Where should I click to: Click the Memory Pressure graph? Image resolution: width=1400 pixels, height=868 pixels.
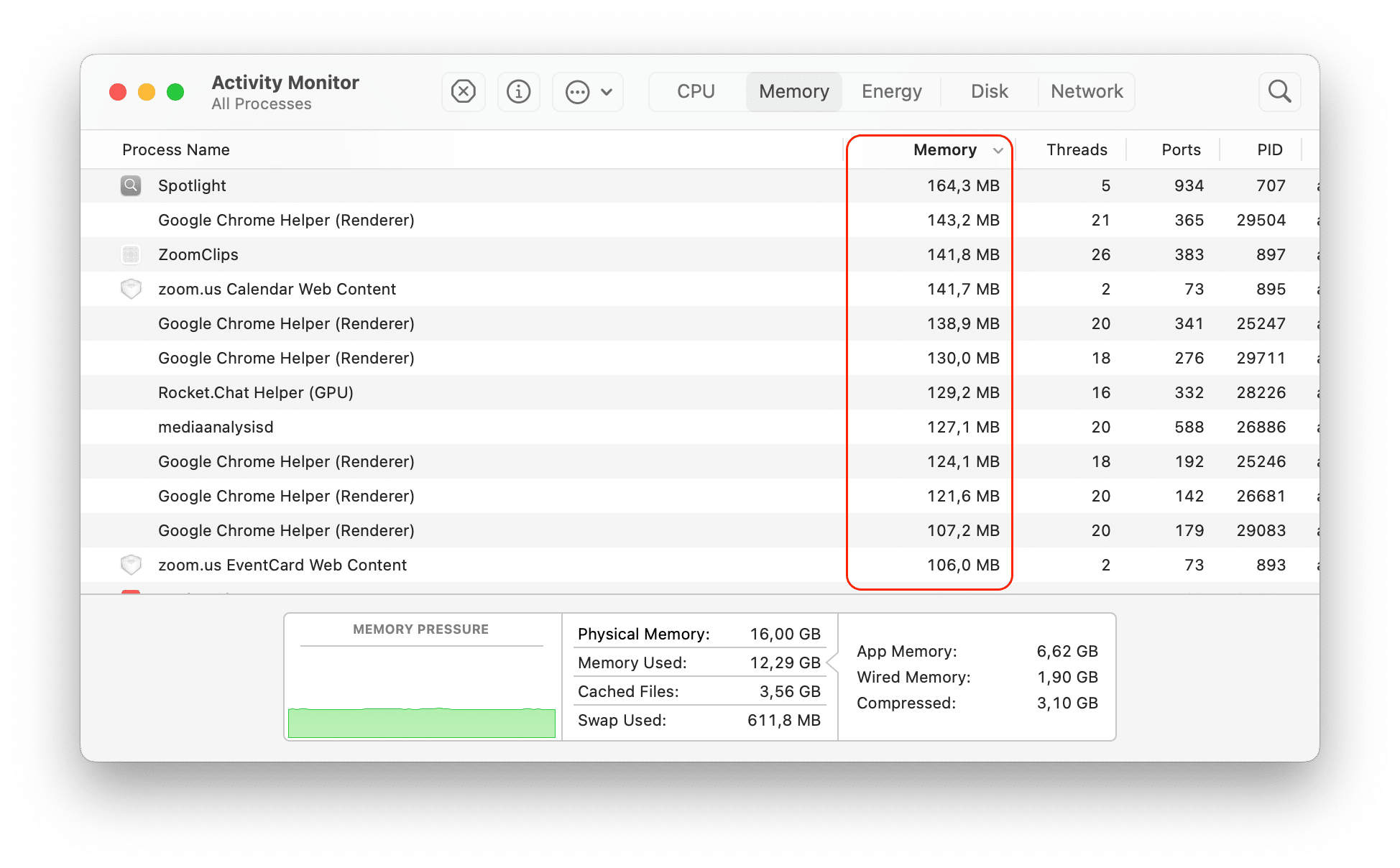point(422,722)
